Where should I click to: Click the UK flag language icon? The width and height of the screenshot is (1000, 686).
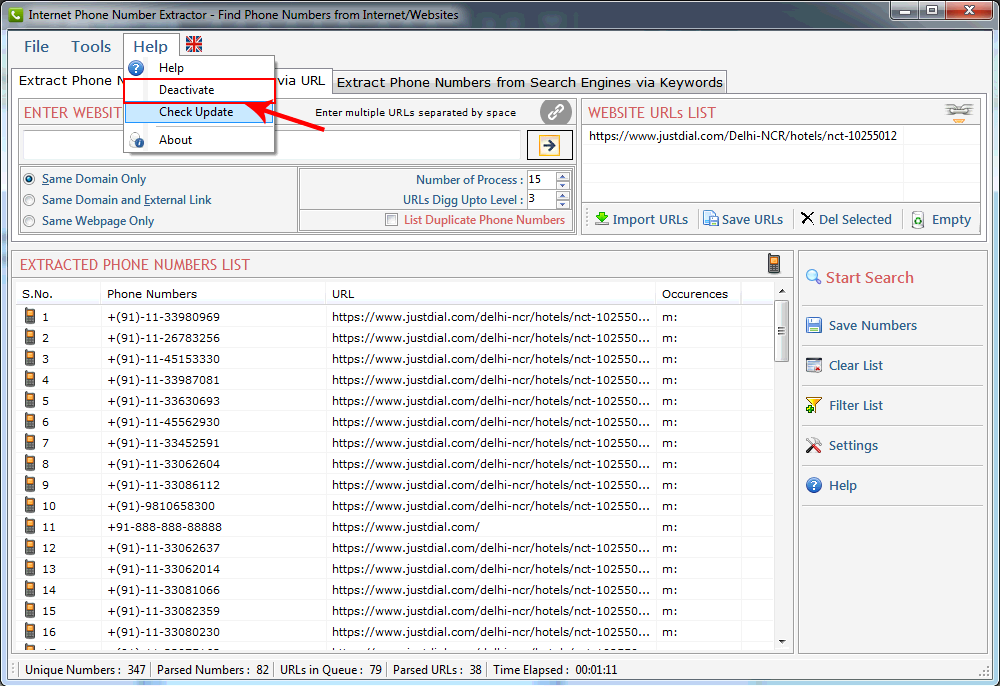tap(194, 44)
